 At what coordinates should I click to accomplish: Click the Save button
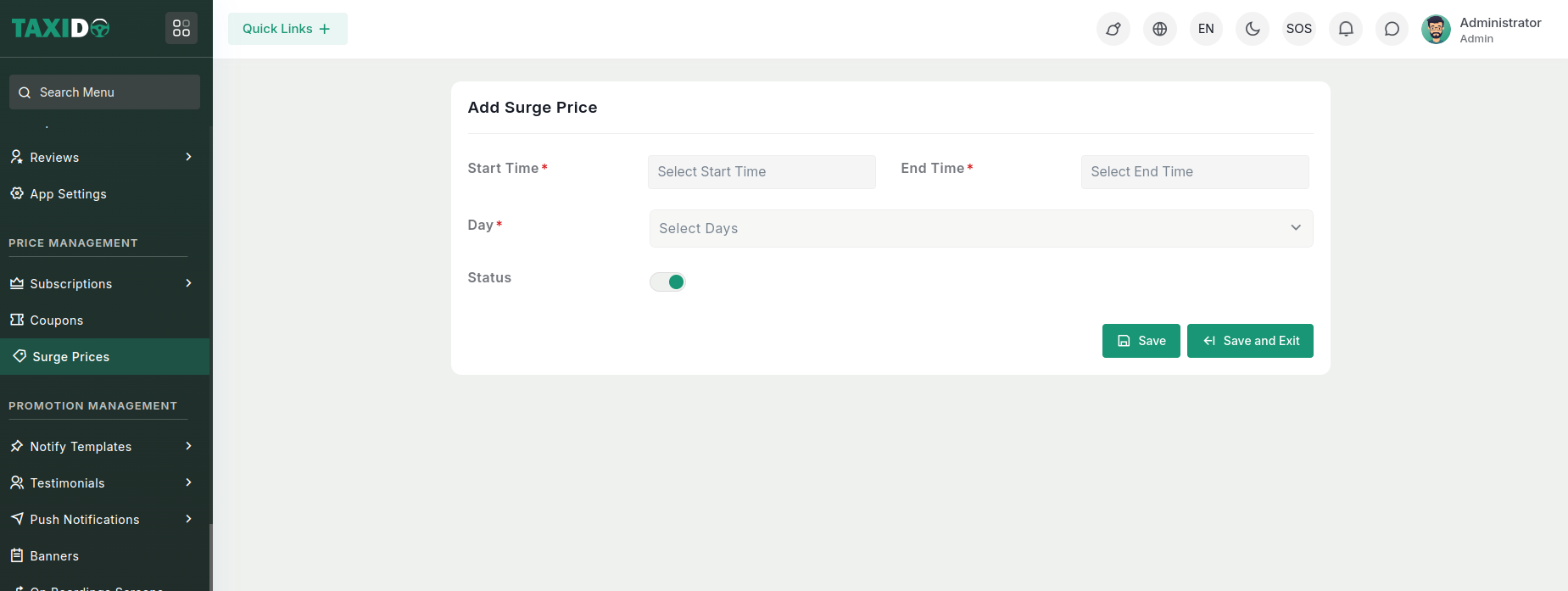(x=1141, y=341)
